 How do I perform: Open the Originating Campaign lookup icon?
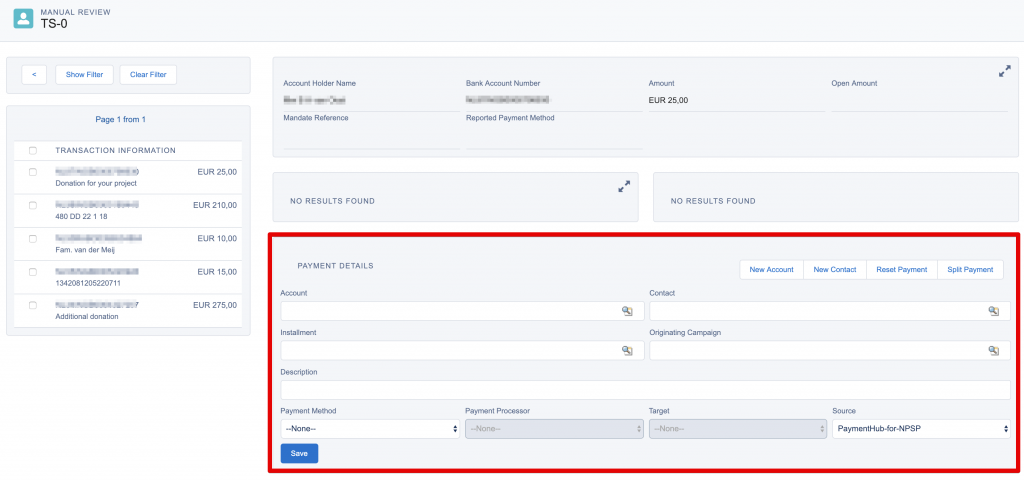tap(994, 350)
